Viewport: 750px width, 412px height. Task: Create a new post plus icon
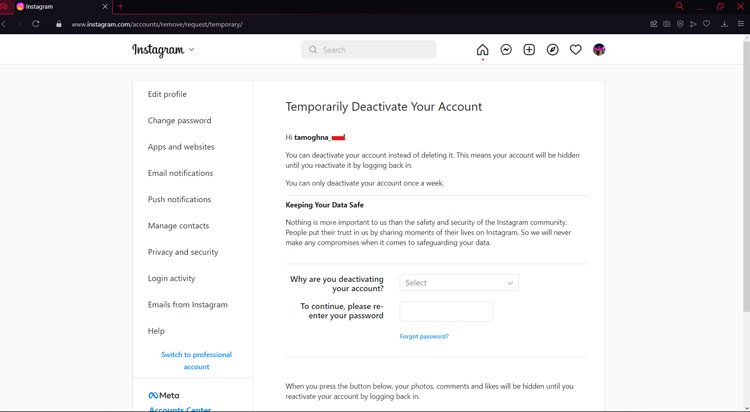click(529, 50)
